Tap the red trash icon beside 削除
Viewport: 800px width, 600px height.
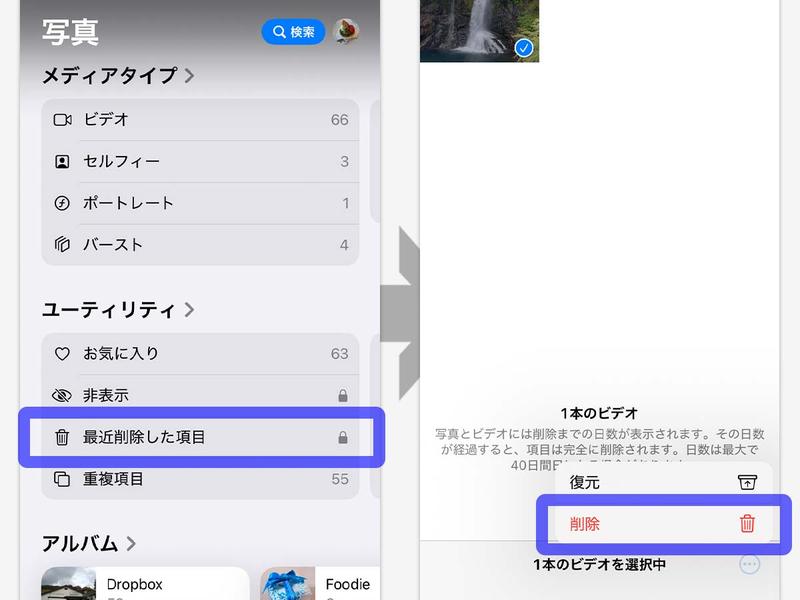click(747, 523)
